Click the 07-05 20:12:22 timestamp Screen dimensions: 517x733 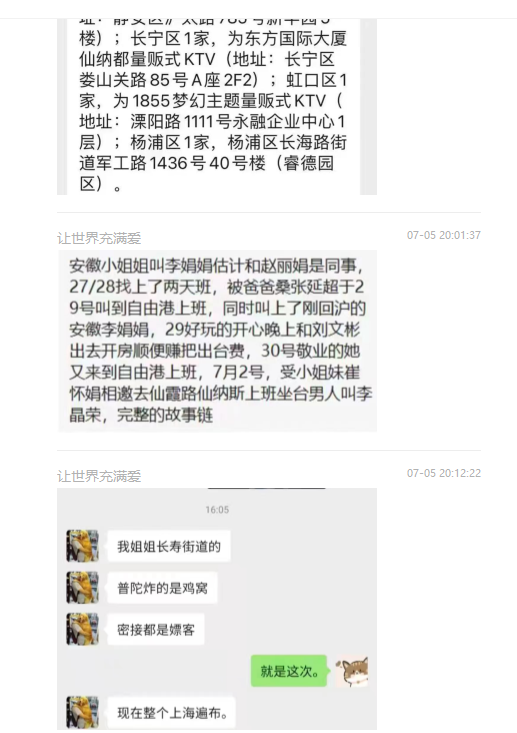click(444, 473)
